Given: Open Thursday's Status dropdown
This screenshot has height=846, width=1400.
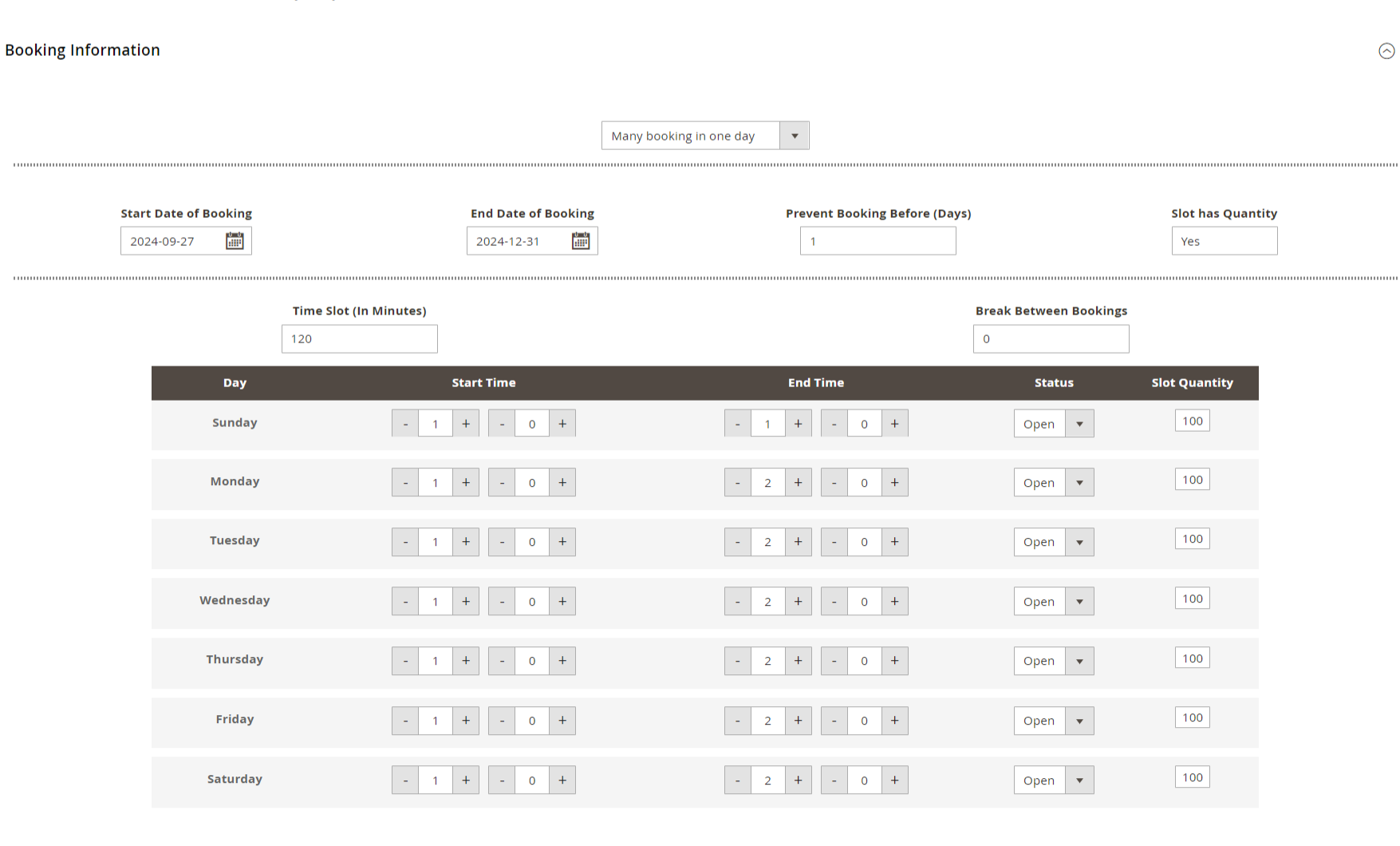Looking at the screenshot, I should (1054, 661).
